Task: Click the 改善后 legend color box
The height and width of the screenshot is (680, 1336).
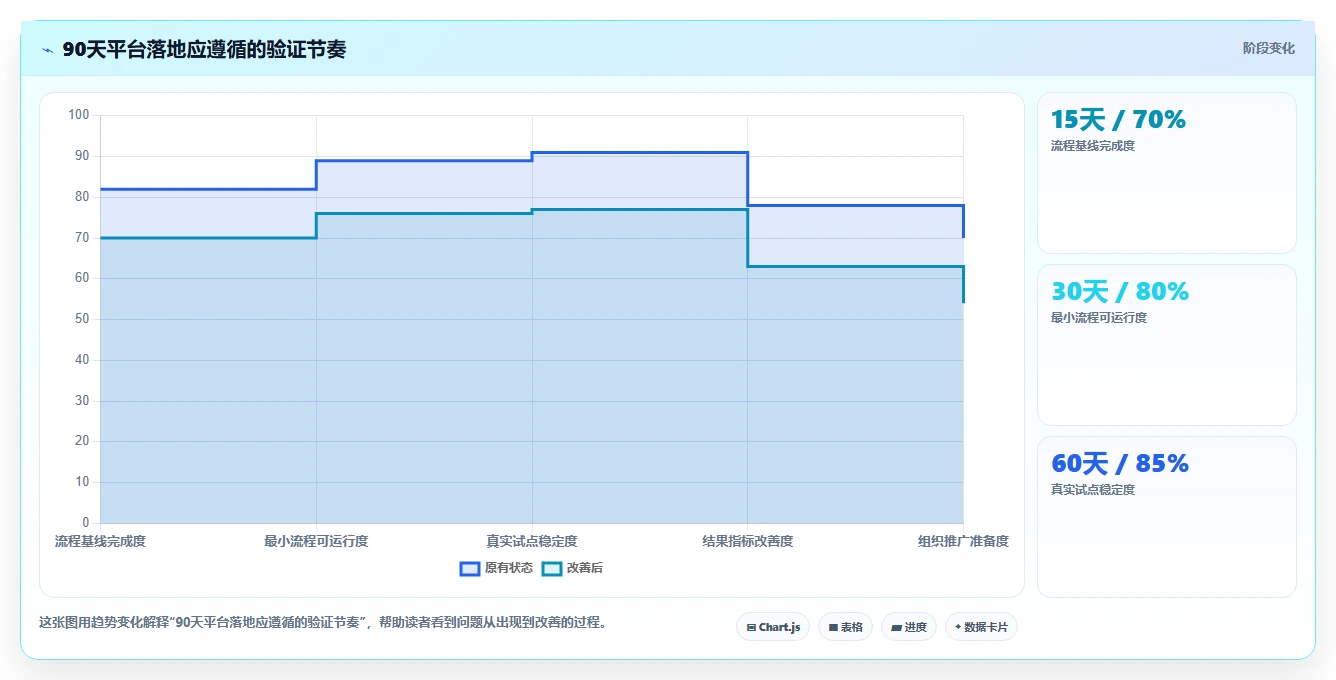Action: pyautogui.click(x=551, y=568)
